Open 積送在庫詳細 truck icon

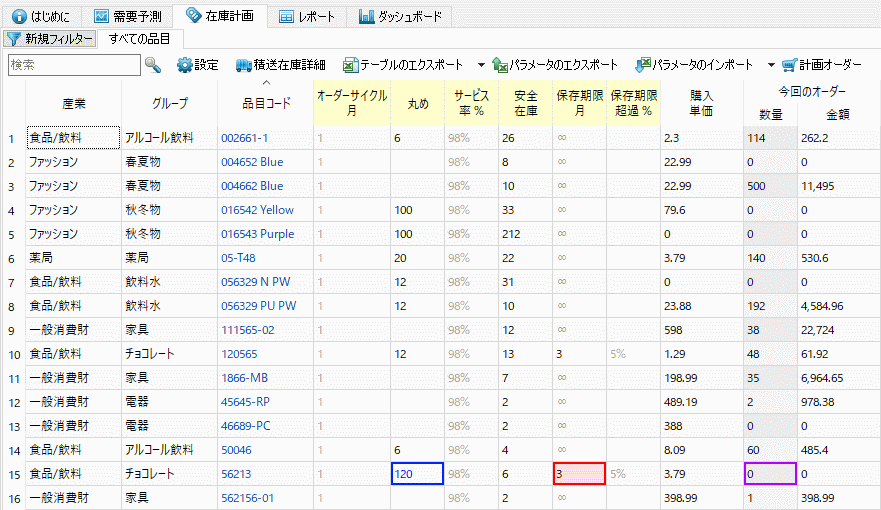click(245, 65)
